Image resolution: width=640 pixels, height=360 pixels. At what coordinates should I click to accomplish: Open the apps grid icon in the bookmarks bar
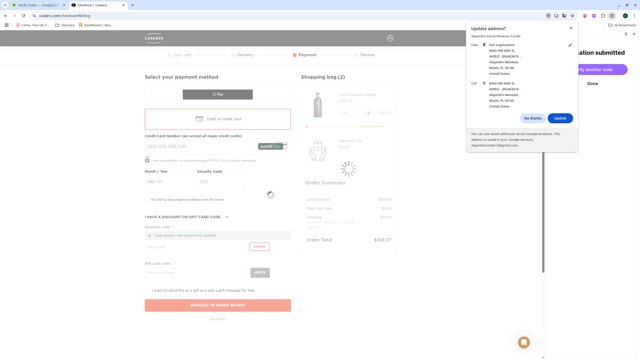[7, 25]
